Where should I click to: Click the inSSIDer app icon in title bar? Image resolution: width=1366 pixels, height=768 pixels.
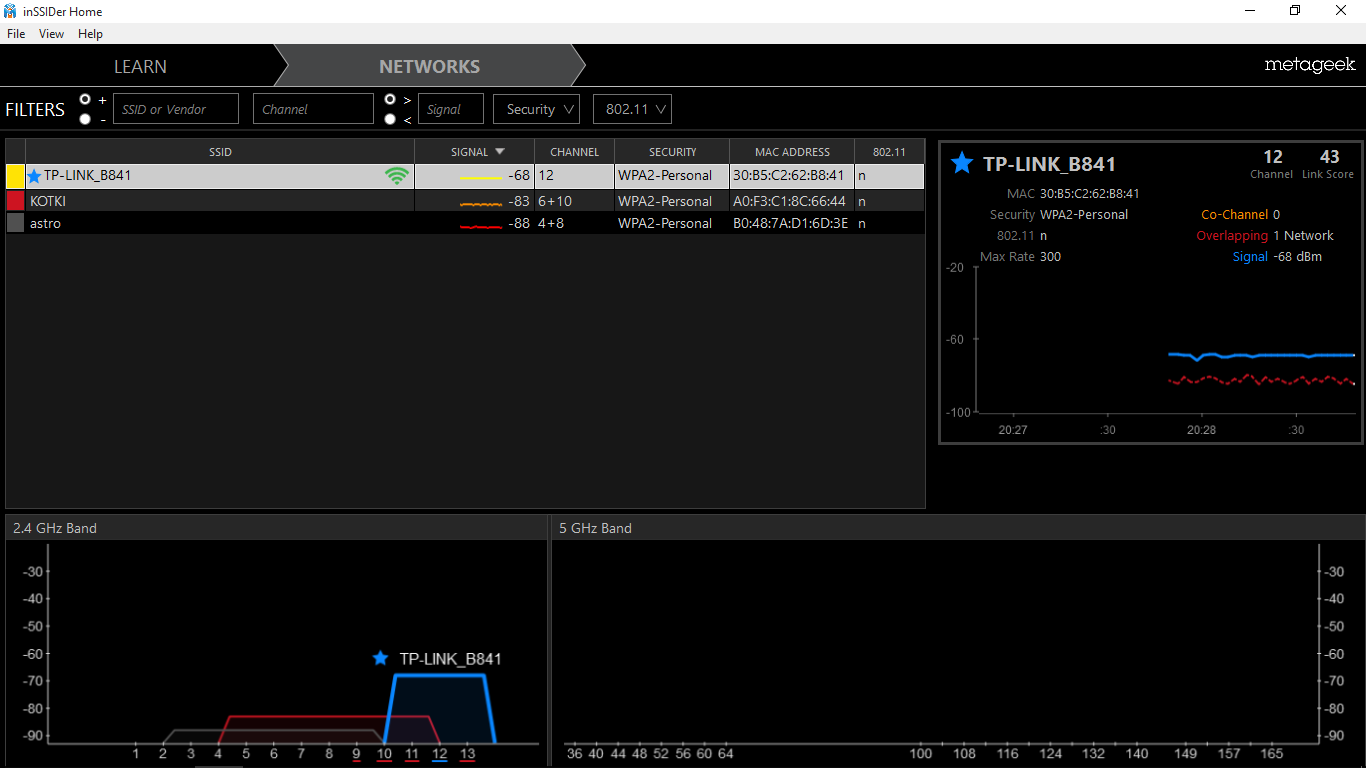pos(10,11)
